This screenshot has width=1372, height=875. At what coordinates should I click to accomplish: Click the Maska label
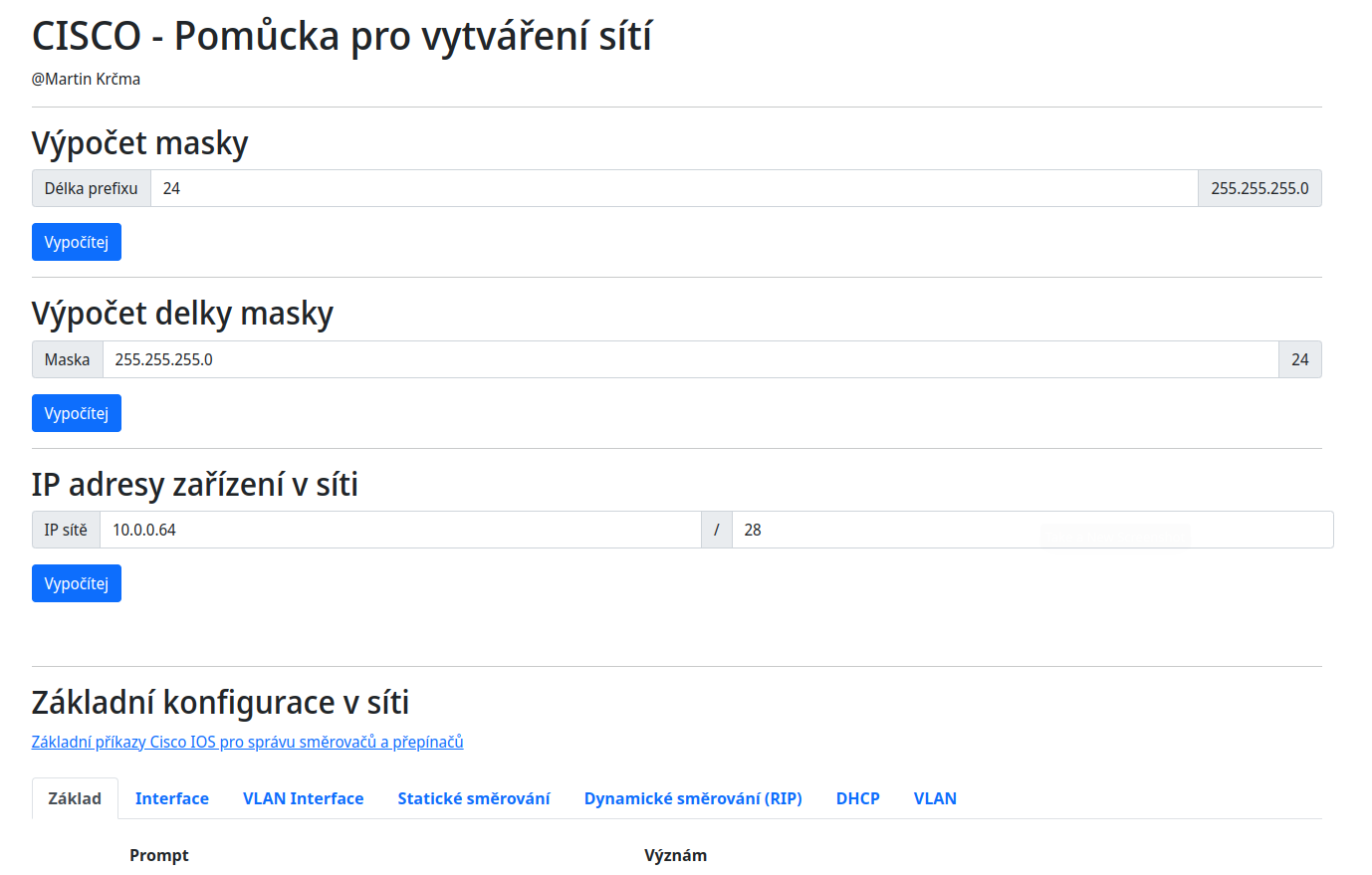[x=68, y=359]
